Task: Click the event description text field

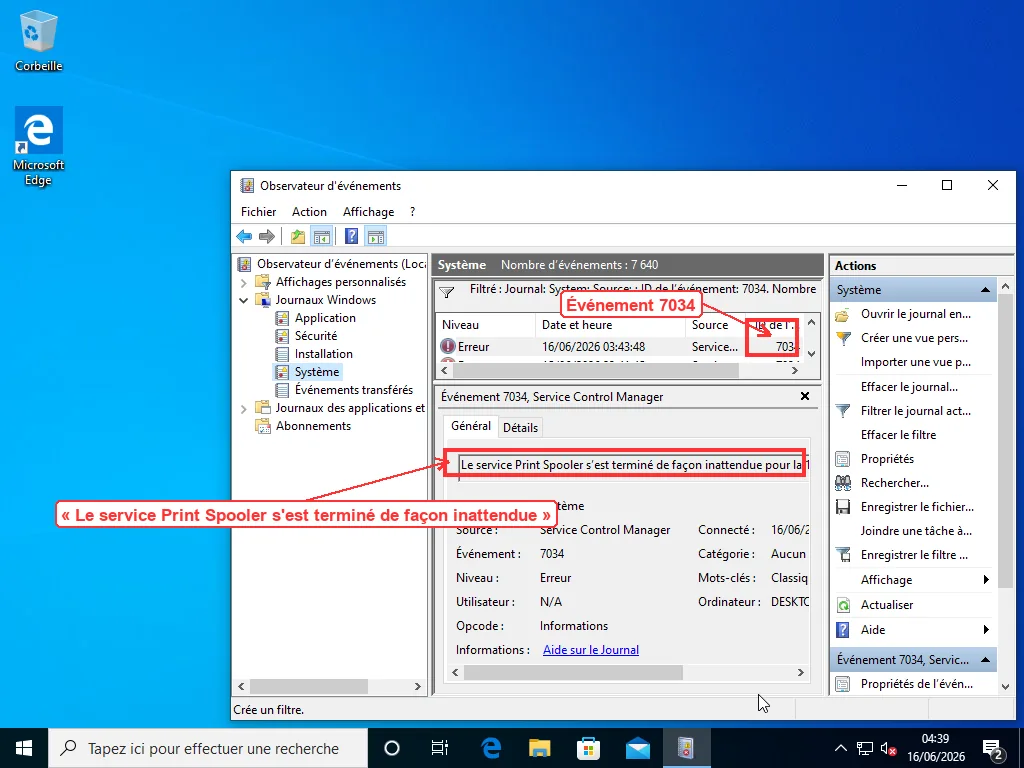Action: click(x=633, y=465)
